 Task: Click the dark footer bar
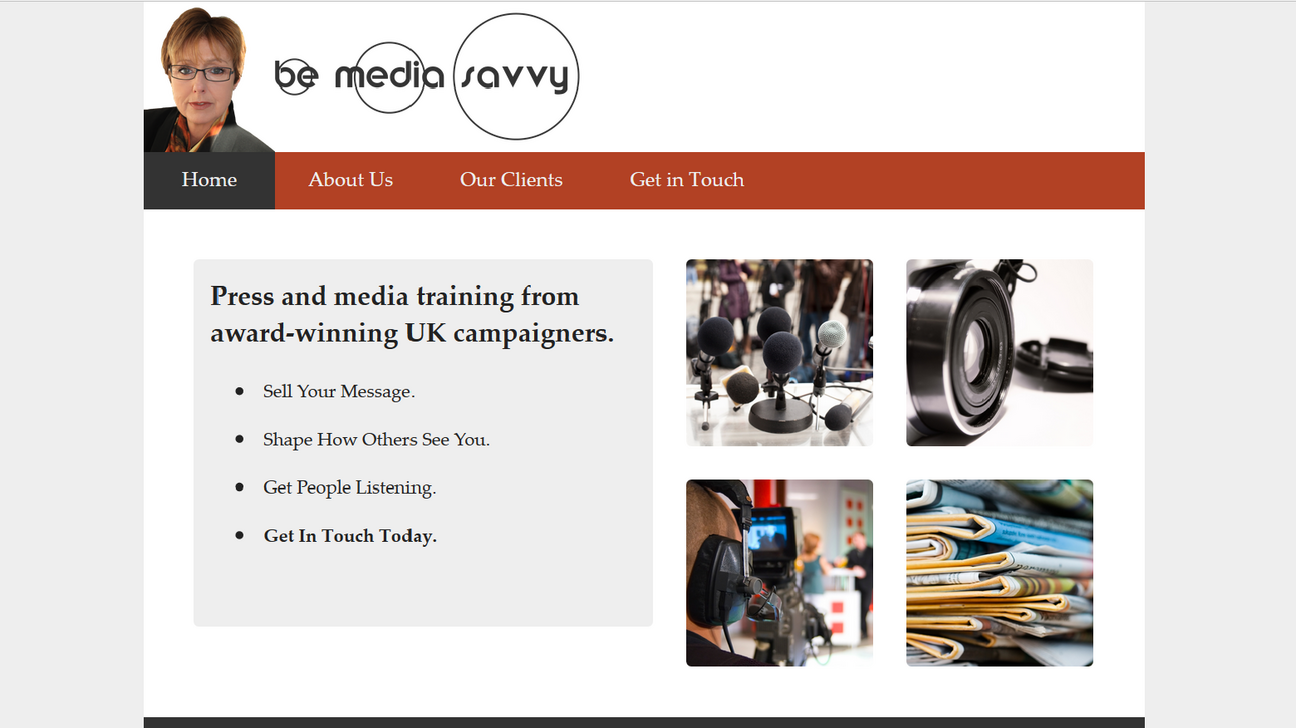pos(644,722)
